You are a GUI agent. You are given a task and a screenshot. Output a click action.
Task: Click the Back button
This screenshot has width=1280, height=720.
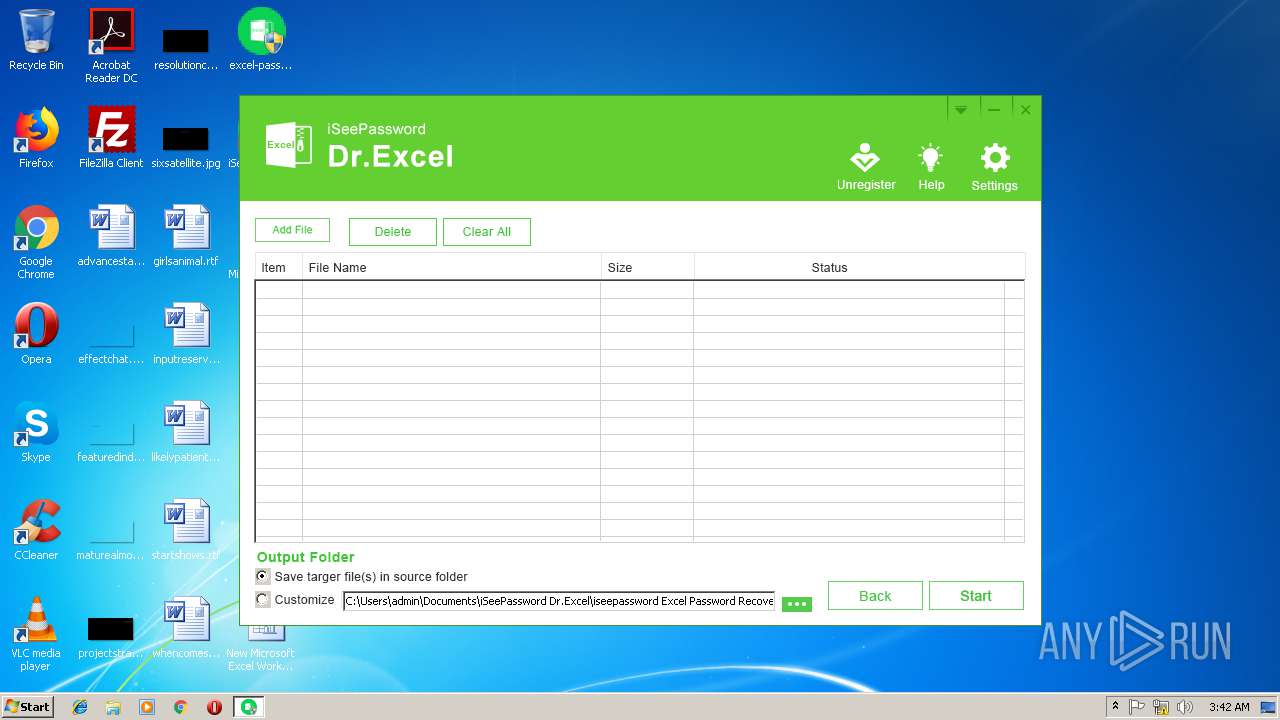click(875, 595)
